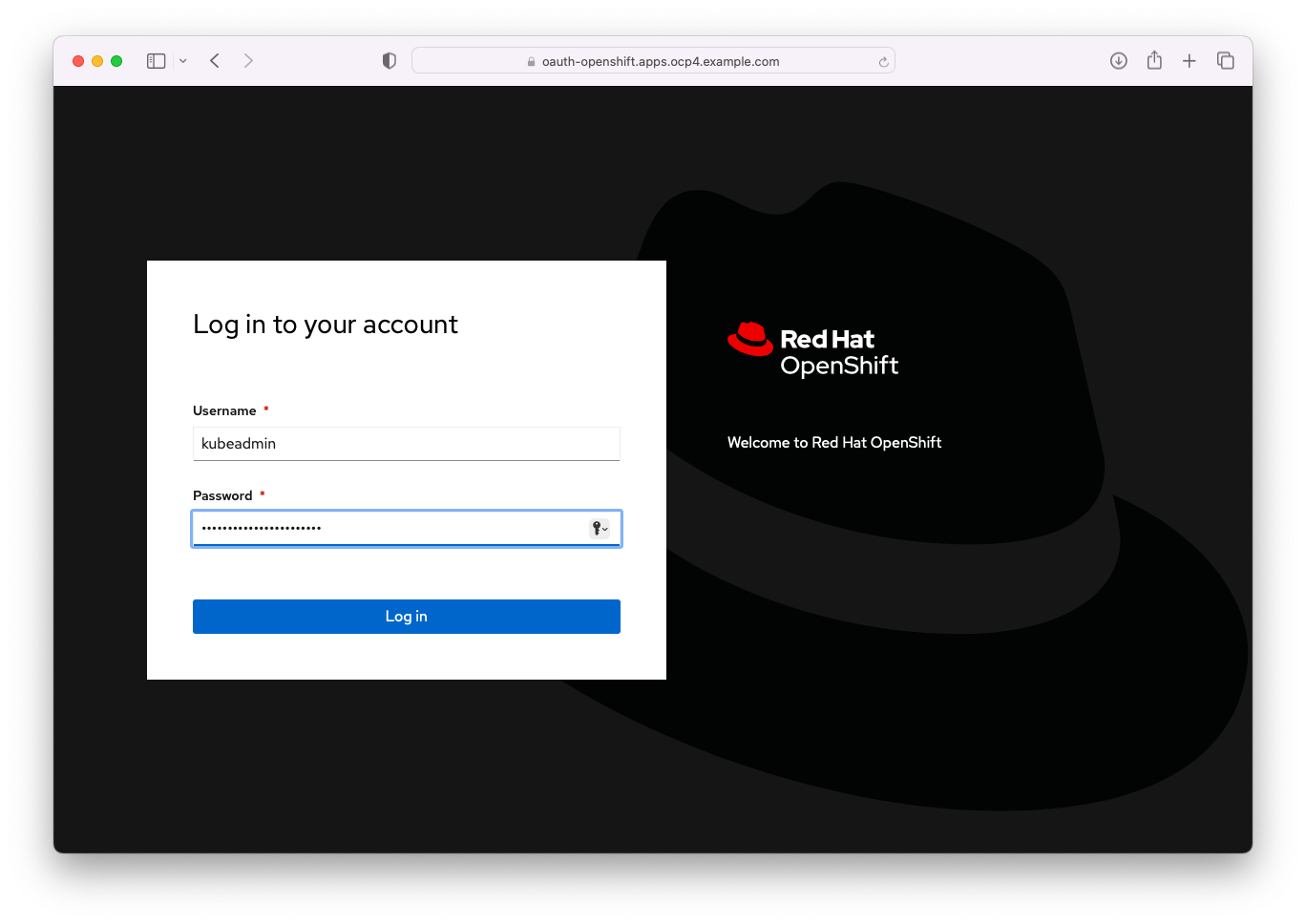Show downloads with the download icon
The width and height of the screenshot is (1306, 924).
click(x=1119, y=61)
